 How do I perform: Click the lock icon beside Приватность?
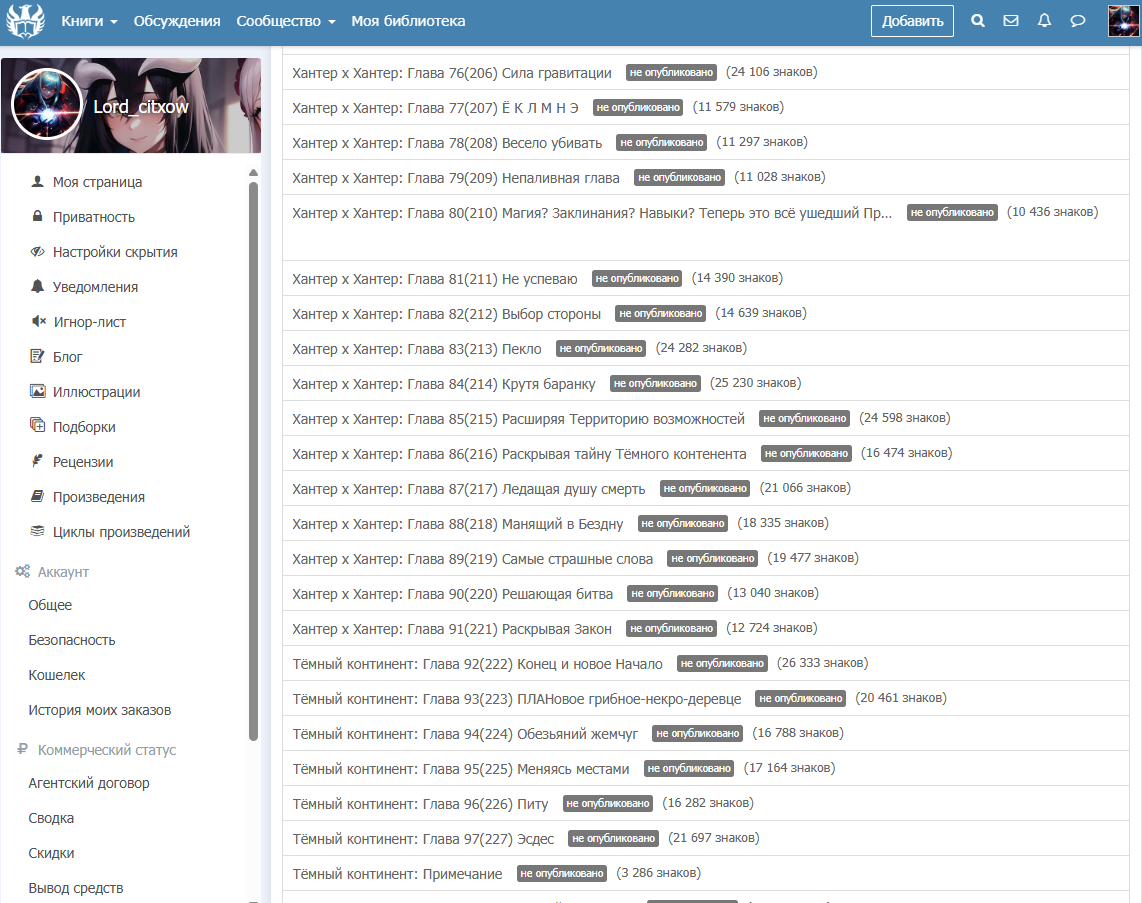coord(37,216)
